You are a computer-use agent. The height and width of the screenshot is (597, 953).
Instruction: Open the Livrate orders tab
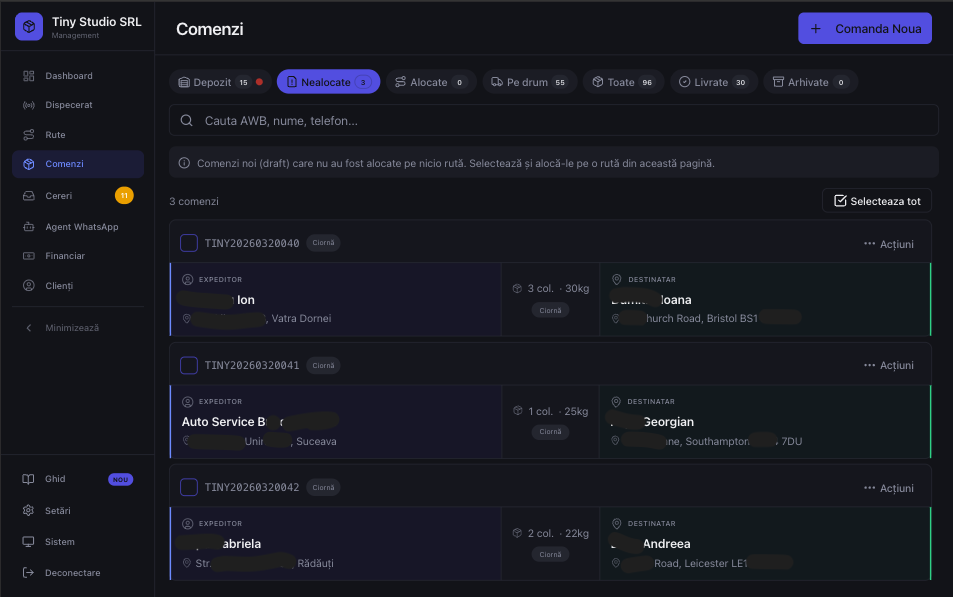pyautogui.click(x=712, y=81)
